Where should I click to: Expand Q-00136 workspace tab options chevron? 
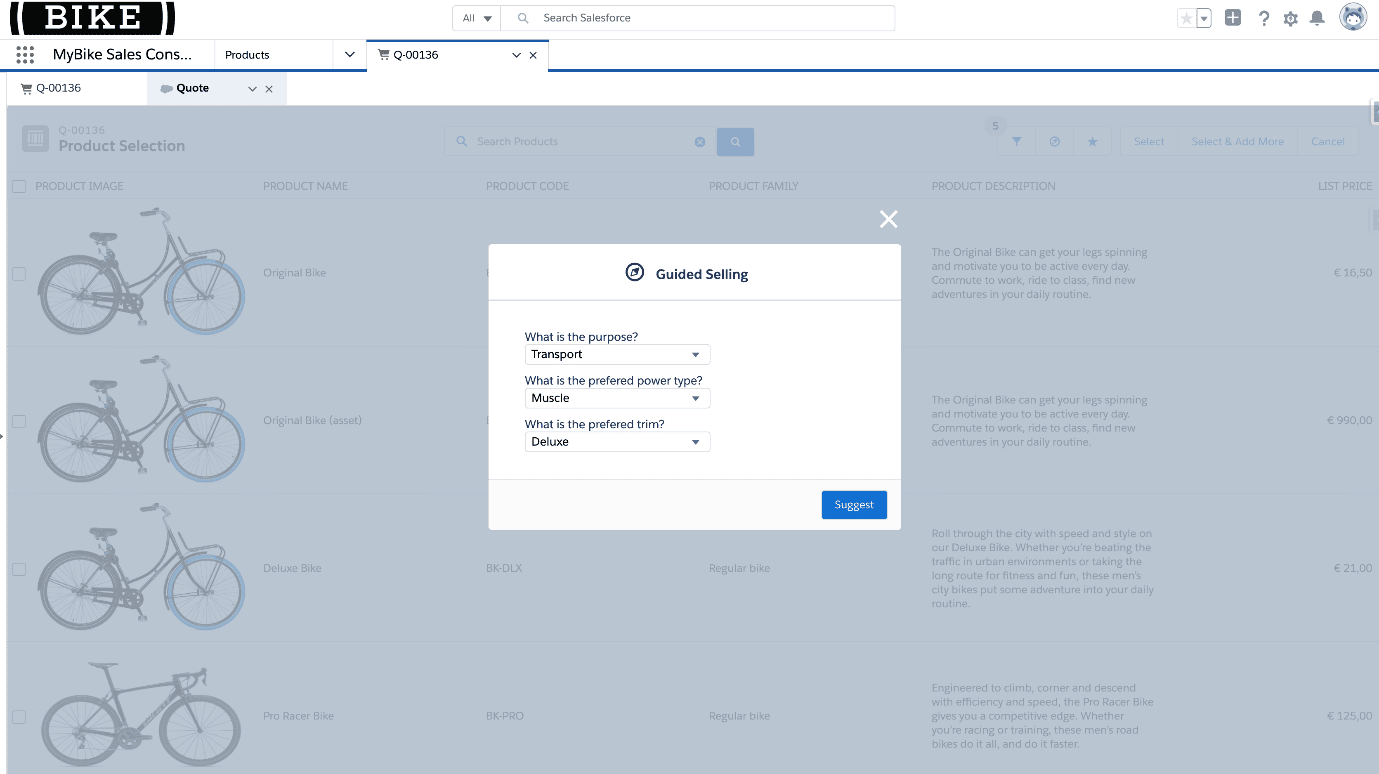pyautogui.click(x=516, y=56)
